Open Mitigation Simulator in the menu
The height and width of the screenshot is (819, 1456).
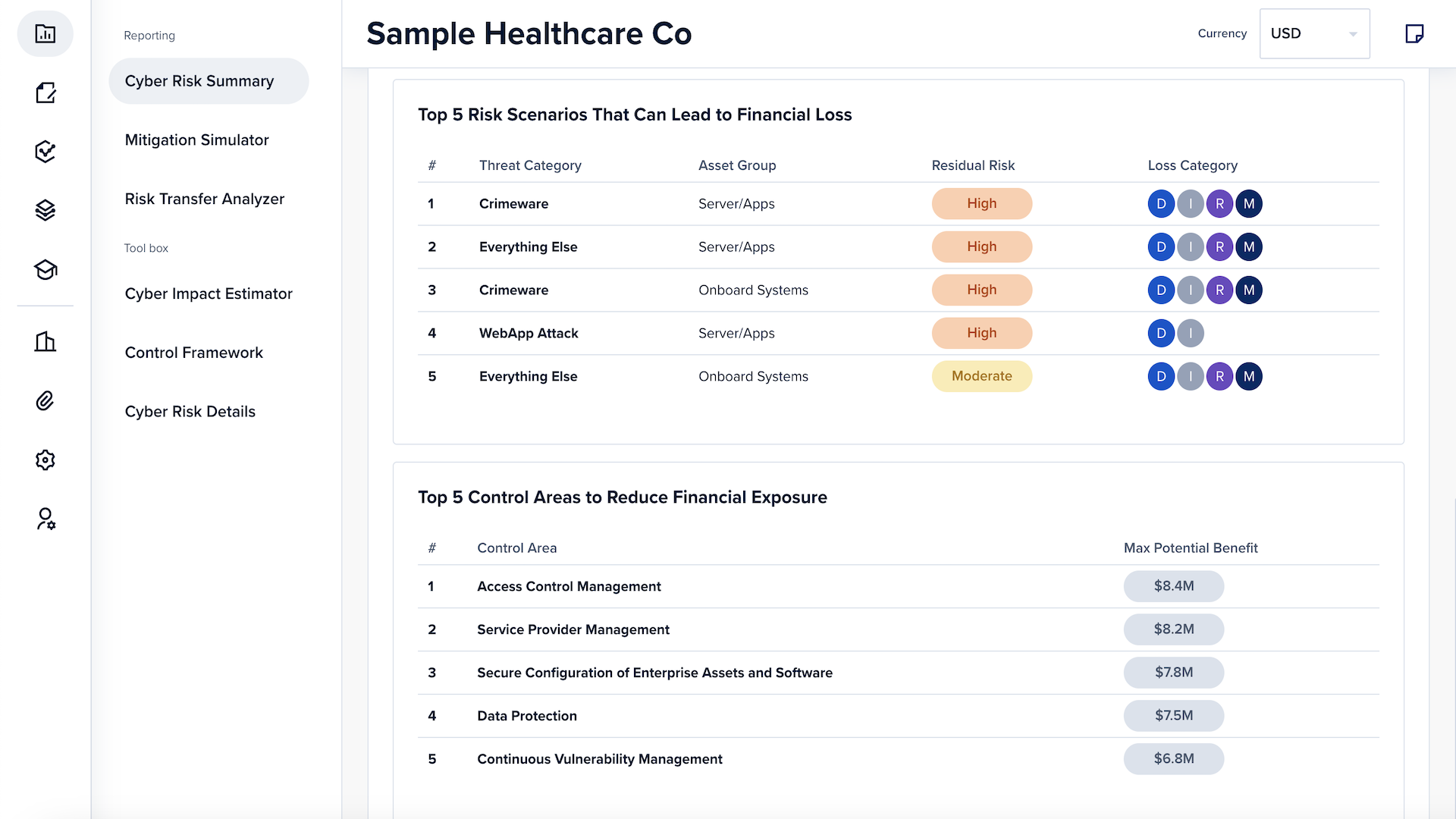(x=197, y=140)
